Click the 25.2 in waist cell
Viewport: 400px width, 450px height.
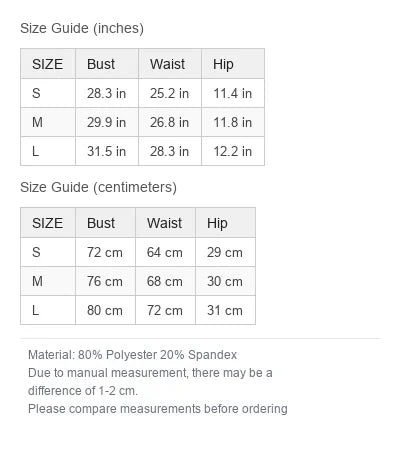coord(170,93)
